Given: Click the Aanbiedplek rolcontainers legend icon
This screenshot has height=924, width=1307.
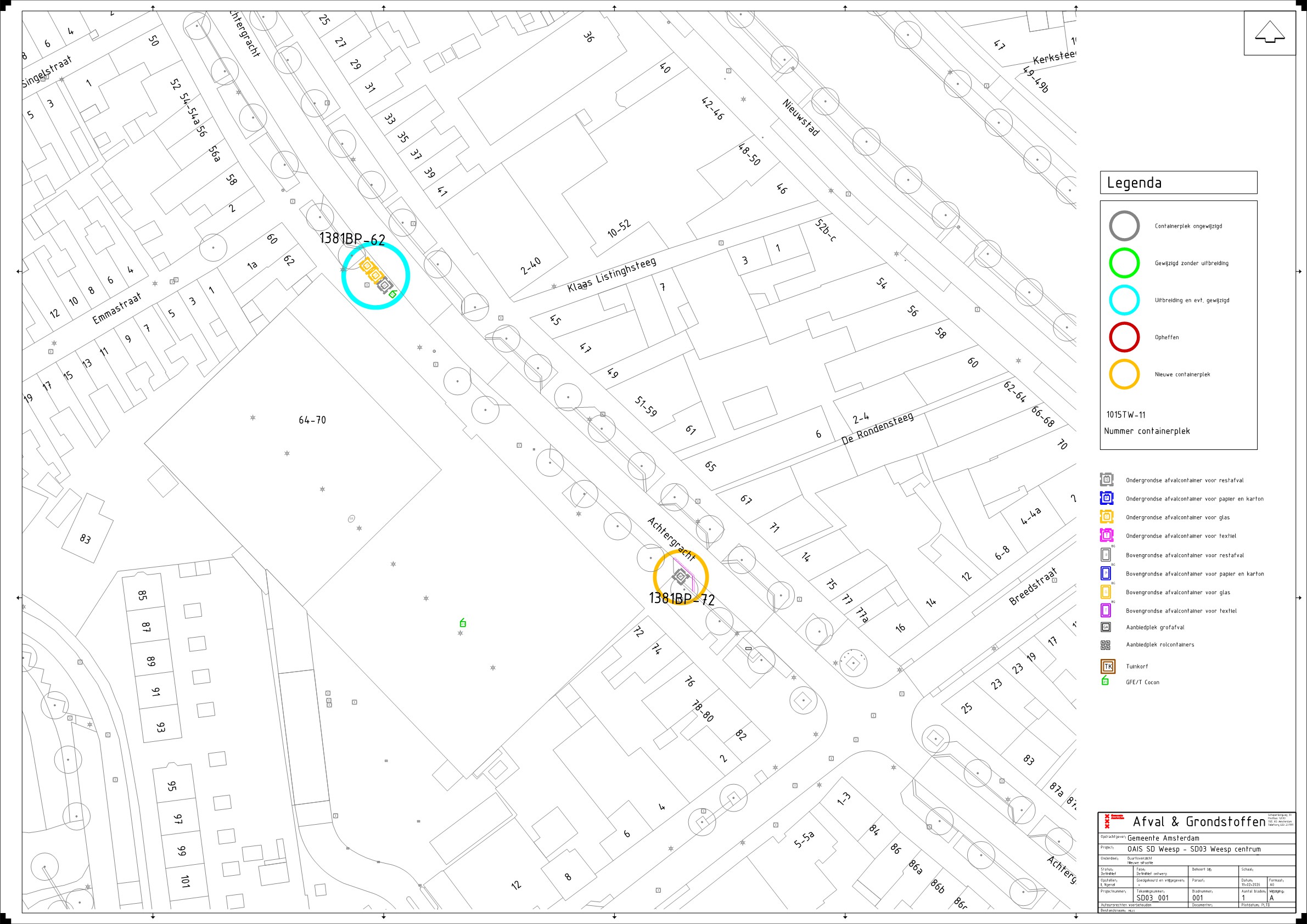Looking at the screenshot, I should 1106,645.
